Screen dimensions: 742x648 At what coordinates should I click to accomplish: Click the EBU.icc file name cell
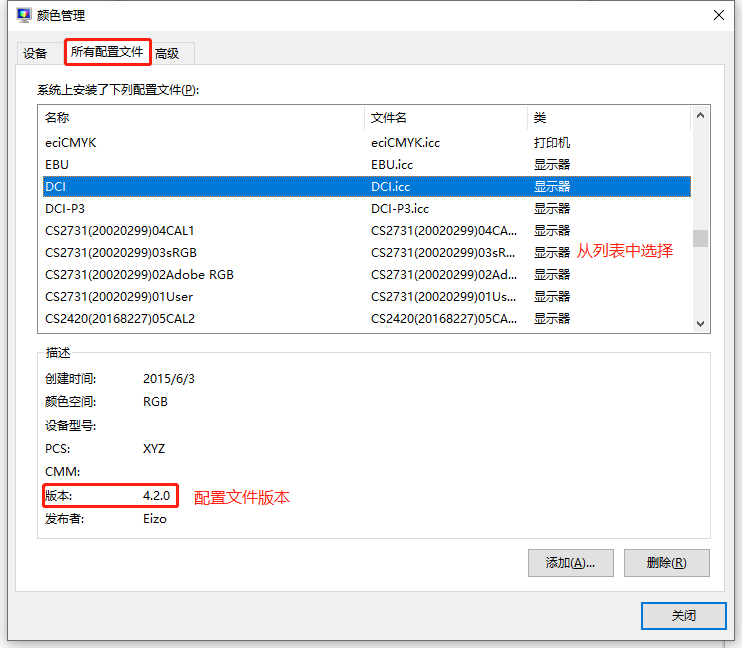[392, 165]
